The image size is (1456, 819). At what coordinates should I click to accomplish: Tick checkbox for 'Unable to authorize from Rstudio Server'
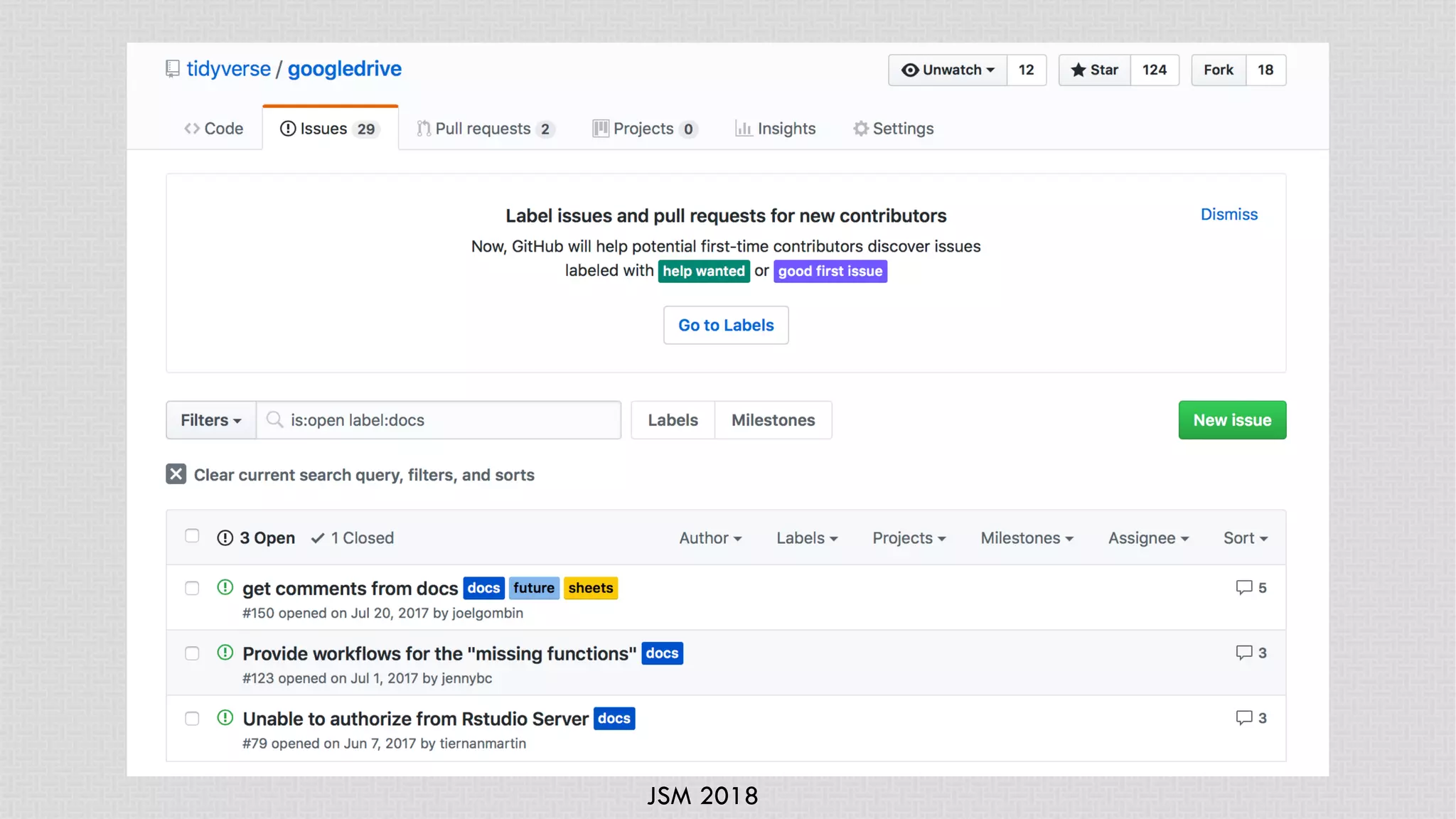click(x=192, y=719)
